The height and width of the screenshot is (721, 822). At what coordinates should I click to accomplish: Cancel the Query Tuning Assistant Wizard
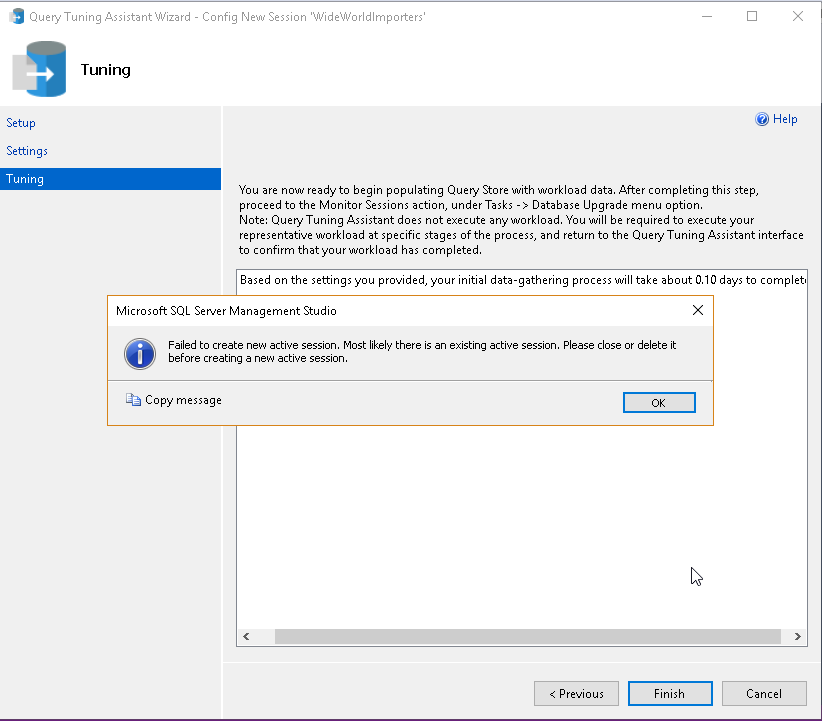pyautogui.click(x=764, y=694)
